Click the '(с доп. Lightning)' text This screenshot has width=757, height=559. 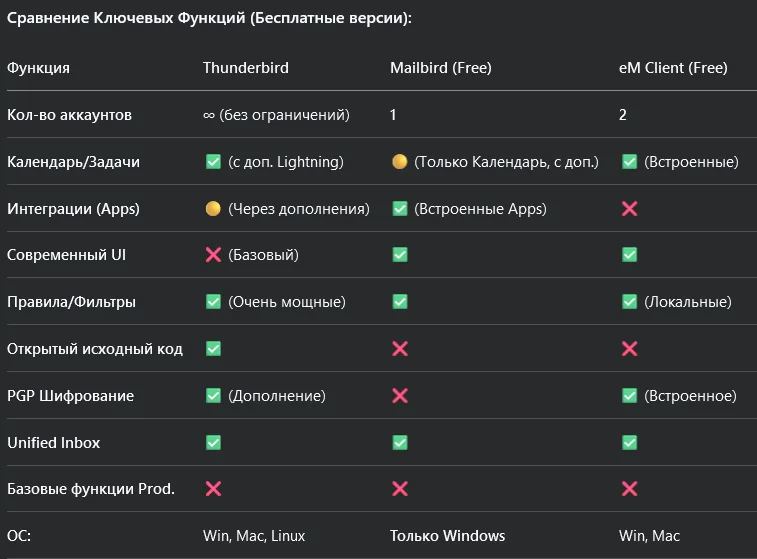[x=286, y=162]
